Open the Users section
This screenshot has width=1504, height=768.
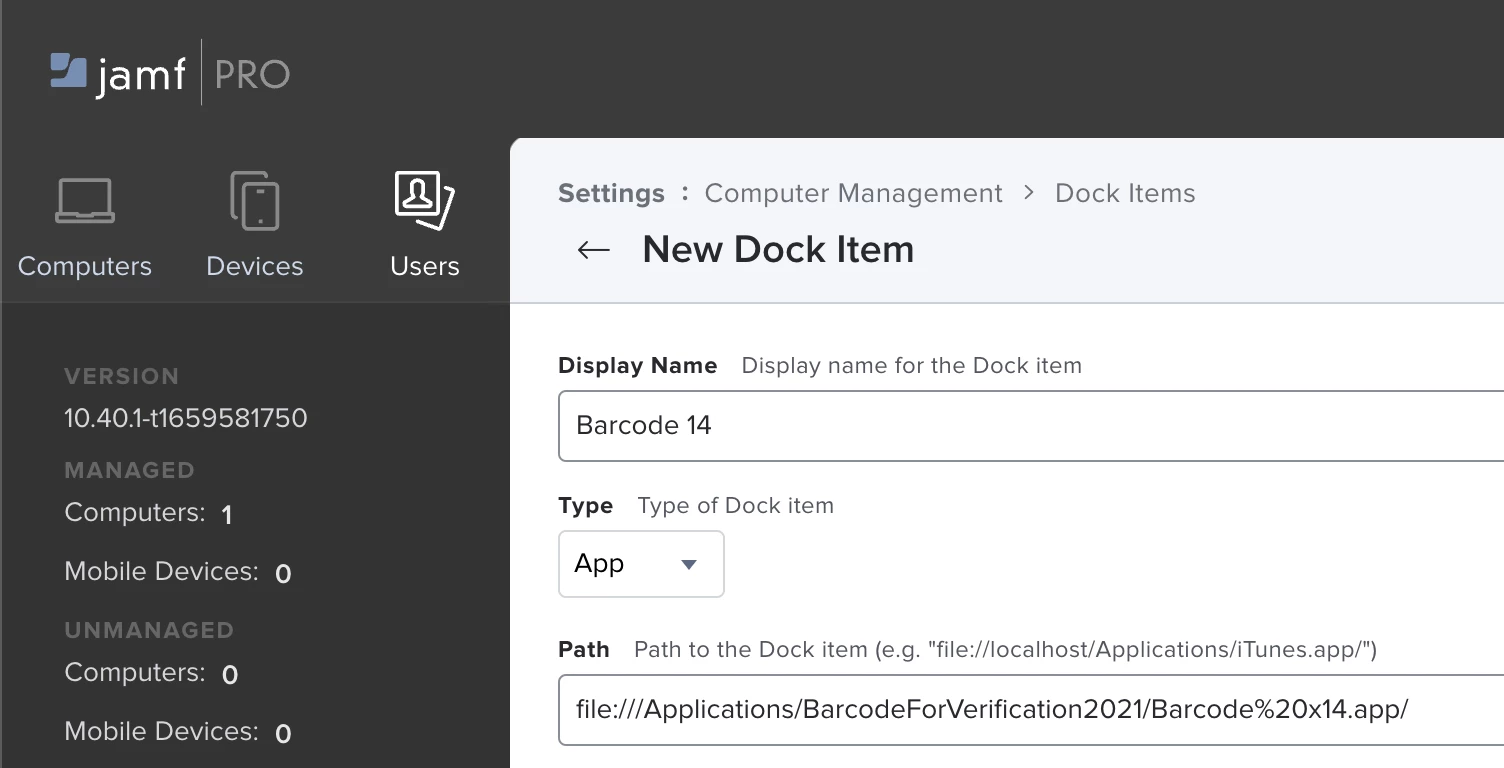tap(425, 226)
